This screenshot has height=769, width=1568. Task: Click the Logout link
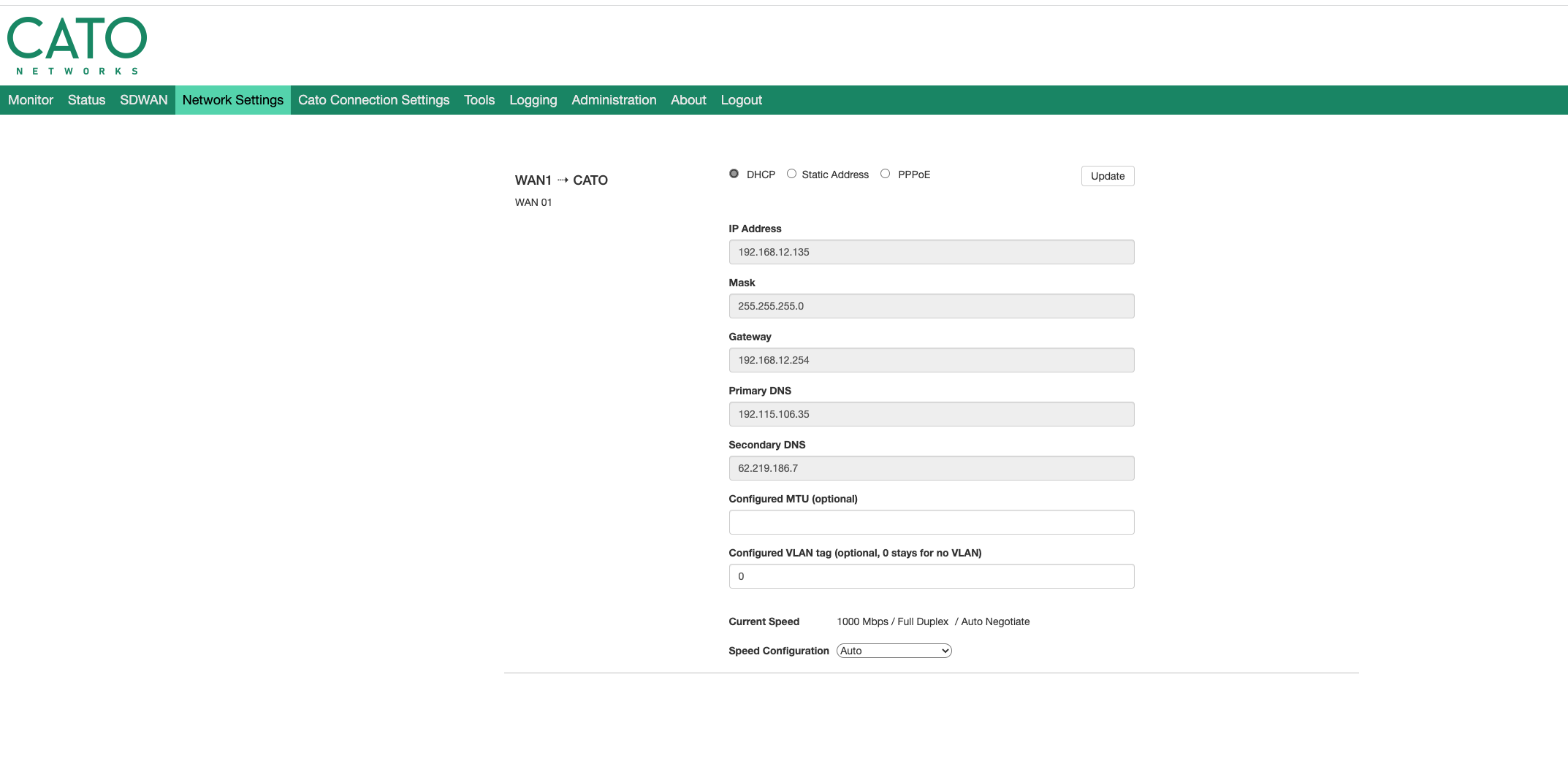point(741,100)
